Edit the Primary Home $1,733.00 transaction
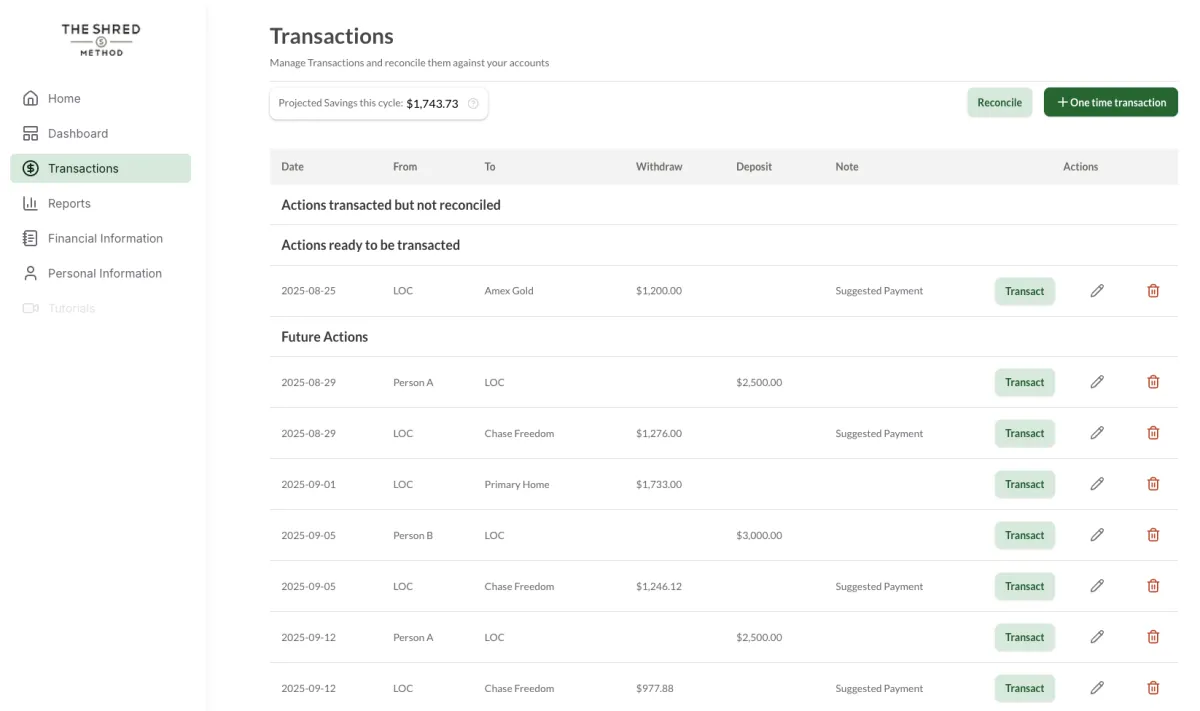This screenshot has height=711, width=1200. (1097, 484)
